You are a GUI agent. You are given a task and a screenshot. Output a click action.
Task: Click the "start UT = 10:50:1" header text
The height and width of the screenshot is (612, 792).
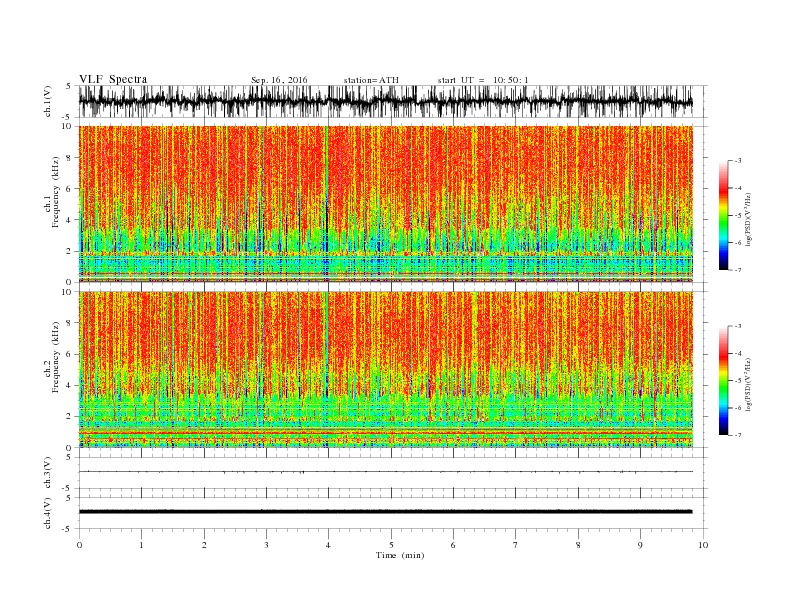pos(483,80)
